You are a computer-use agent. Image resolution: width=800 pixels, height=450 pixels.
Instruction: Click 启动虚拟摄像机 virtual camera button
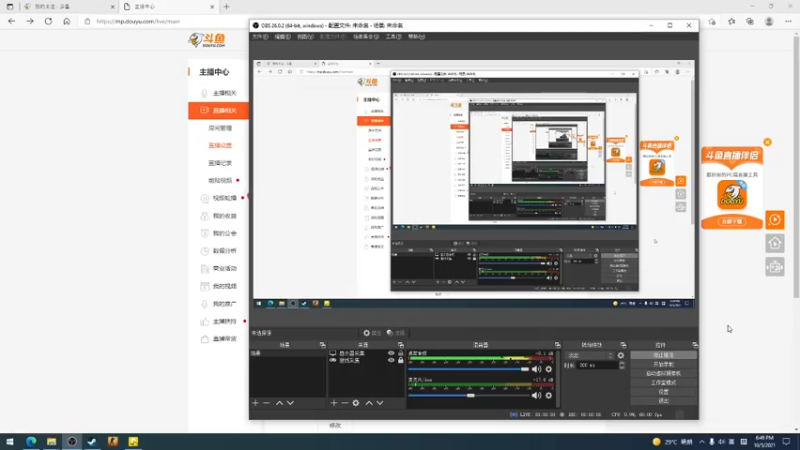(663, 373)
